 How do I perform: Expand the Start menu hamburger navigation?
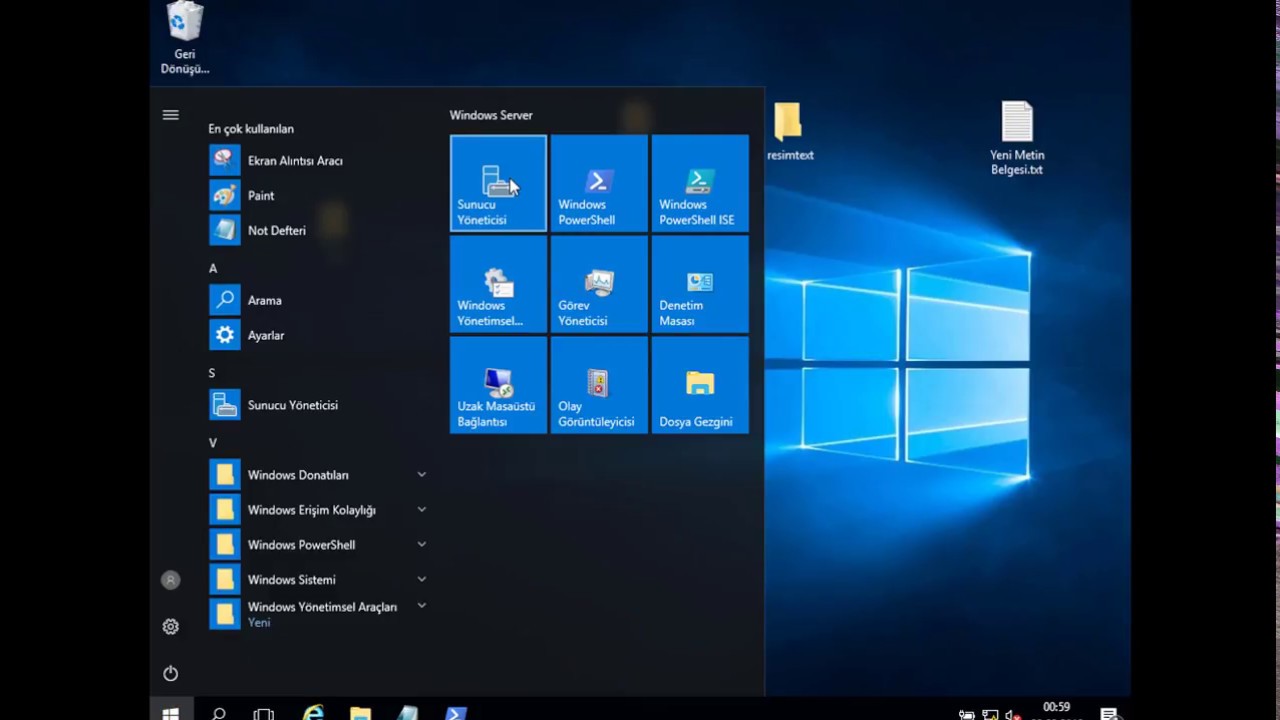pyautogui.click(x=171, y=115)
